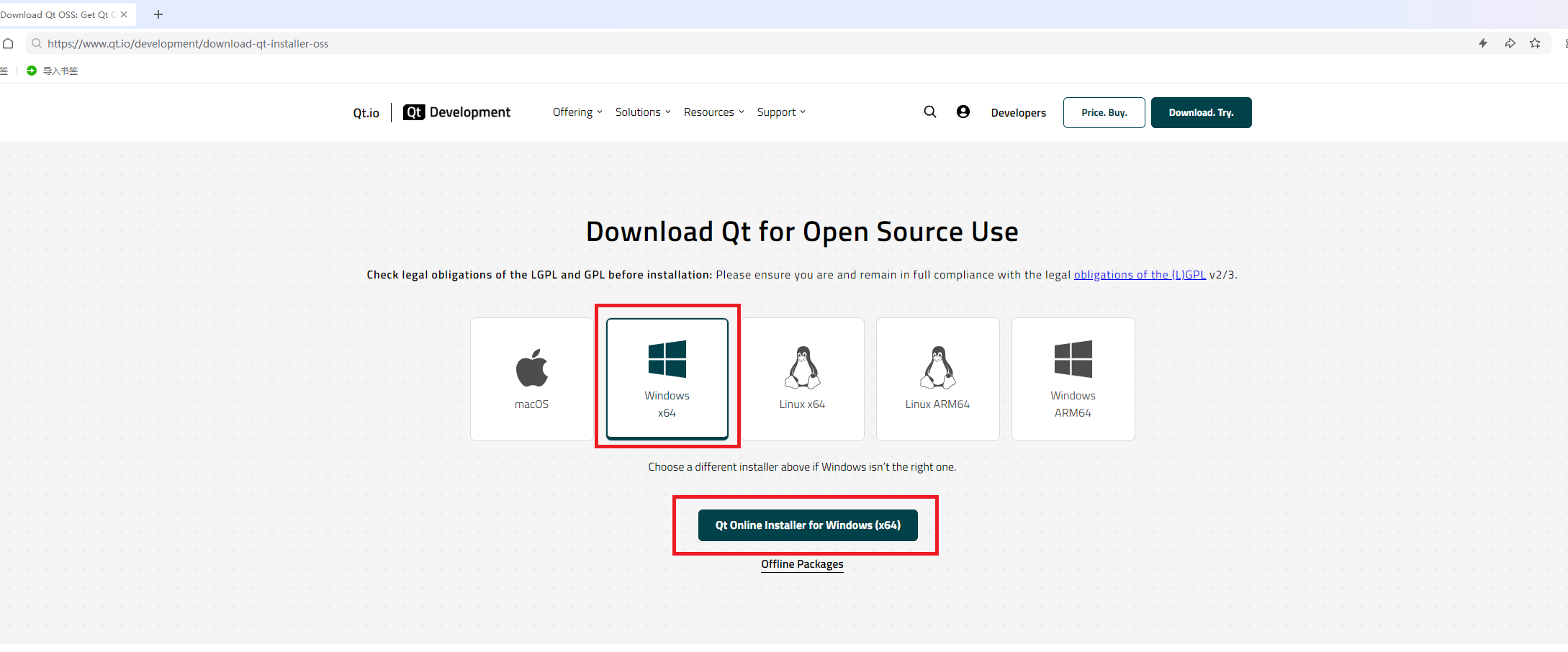This screenshot has height=652, width=1568.
Task: Click the browser home icon
Action: (x=8, y=43)
